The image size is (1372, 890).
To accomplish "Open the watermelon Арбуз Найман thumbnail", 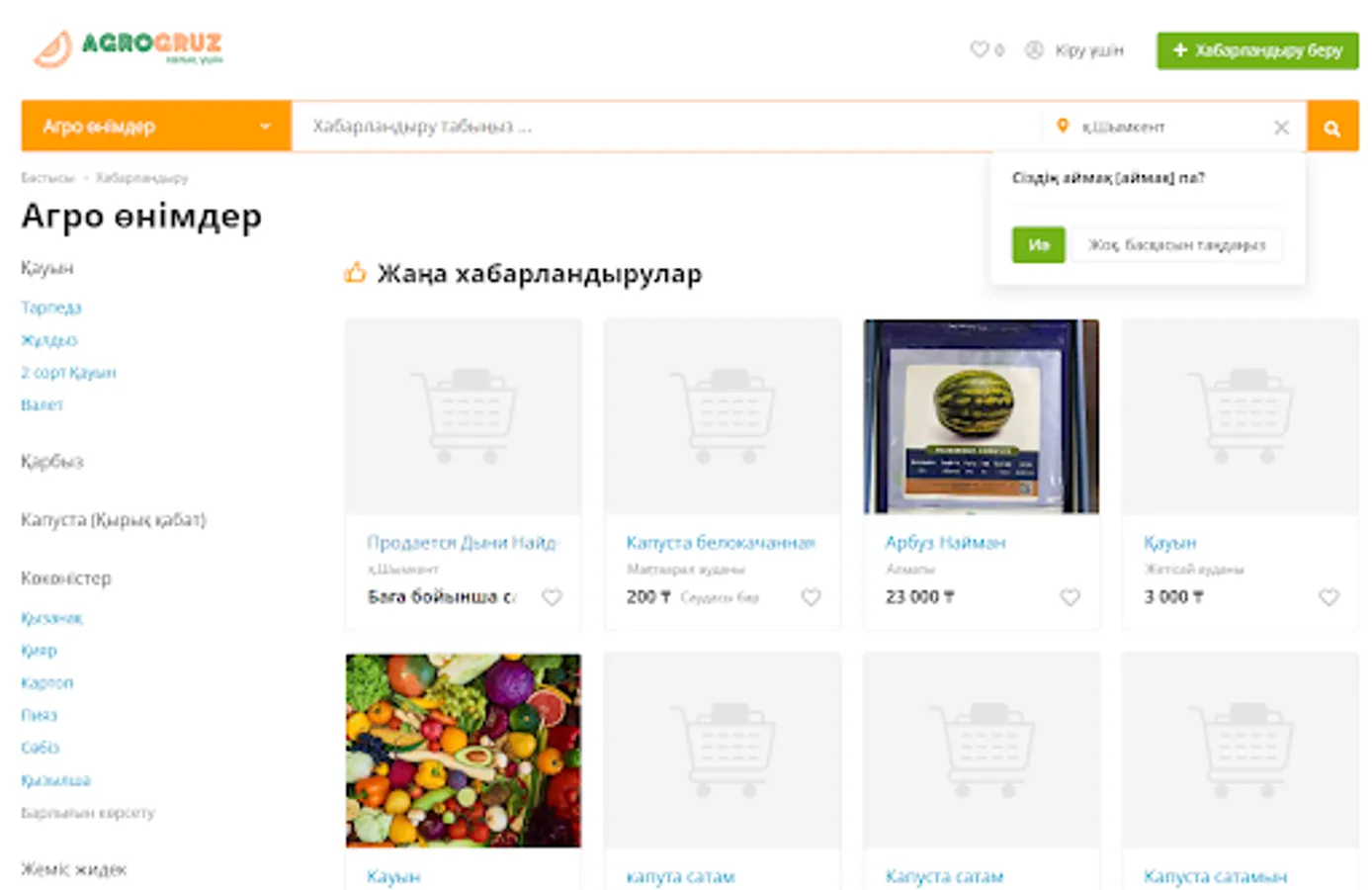I will 982,416.
